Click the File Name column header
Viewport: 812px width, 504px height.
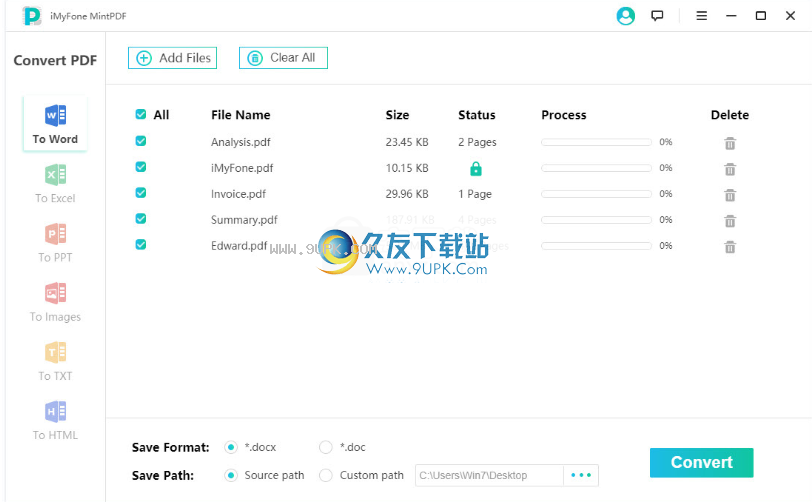click(241, 115)
